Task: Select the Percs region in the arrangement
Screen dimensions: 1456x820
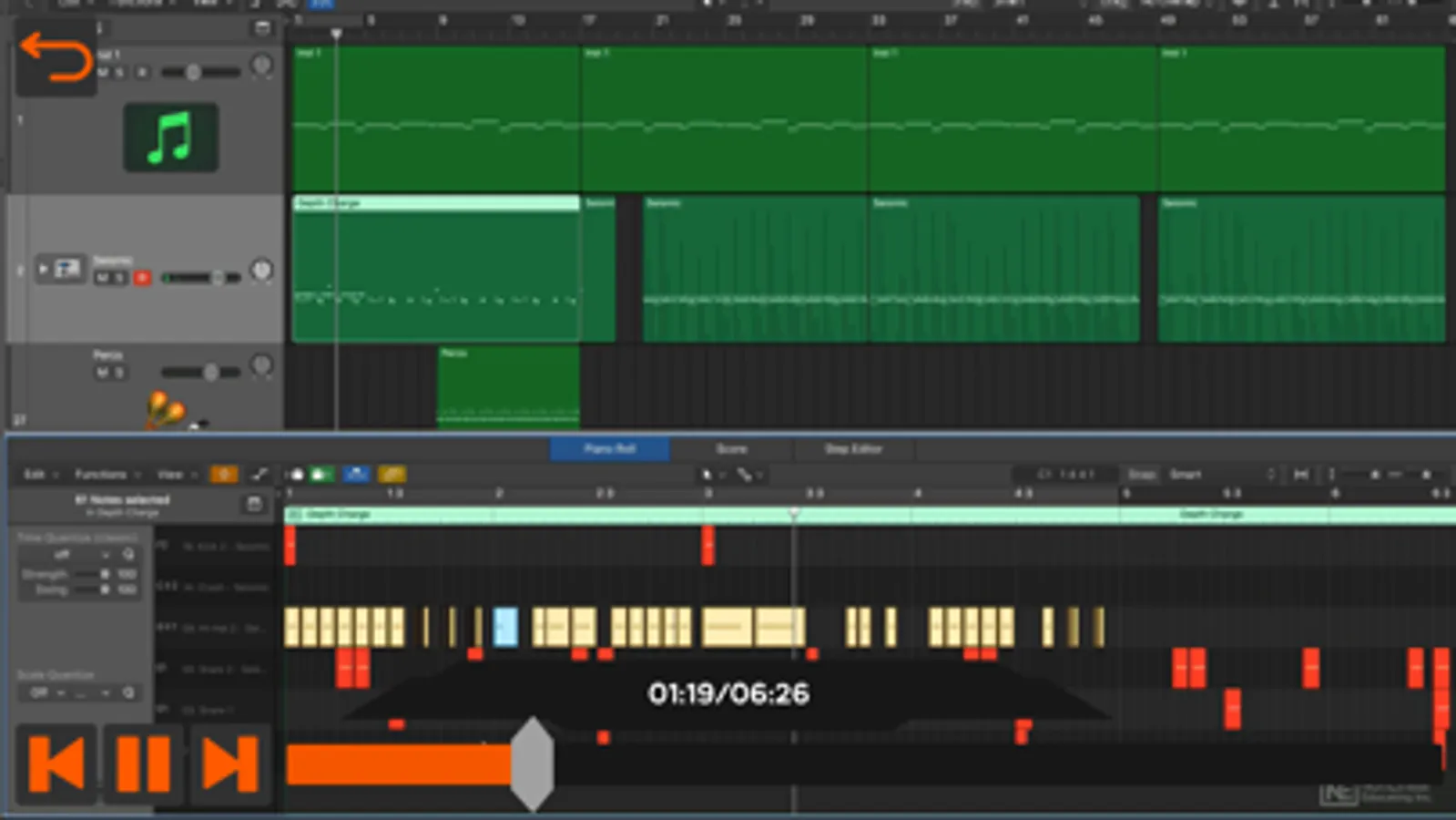Action: coord(508,387)
